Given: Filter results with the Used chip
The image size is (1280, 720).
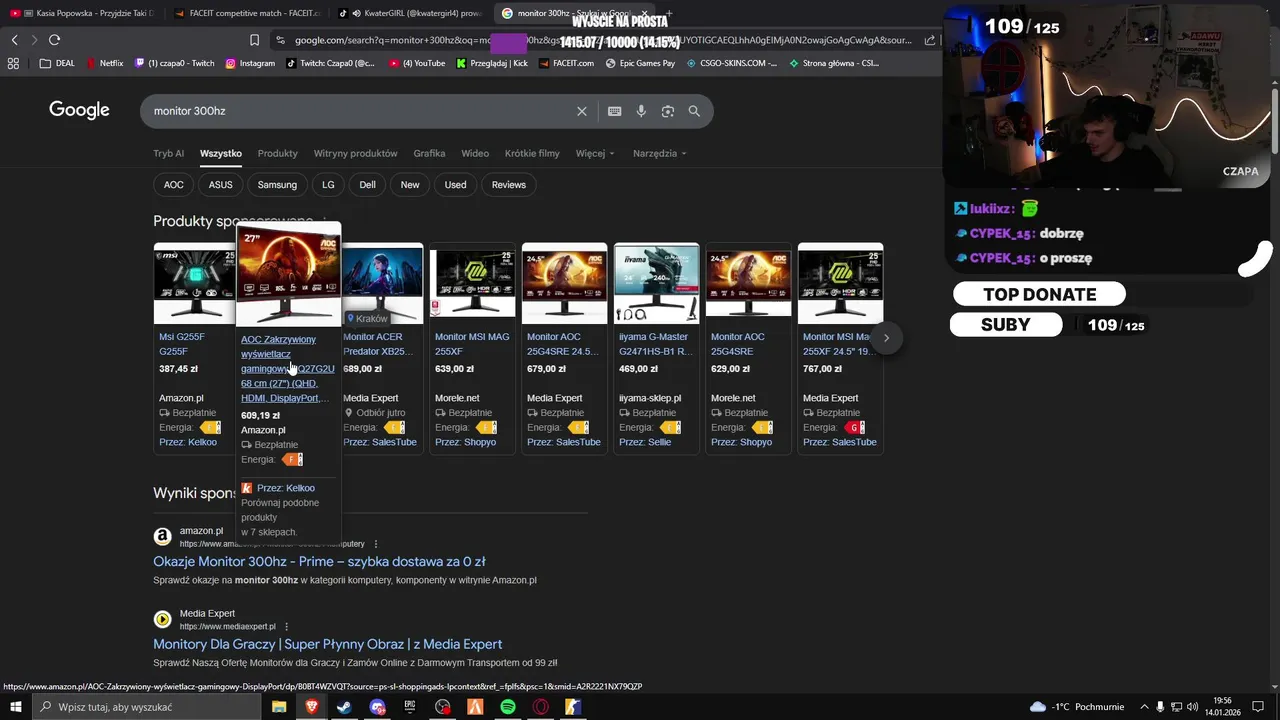Looking at the screenshot, I should tap(455, 185).
